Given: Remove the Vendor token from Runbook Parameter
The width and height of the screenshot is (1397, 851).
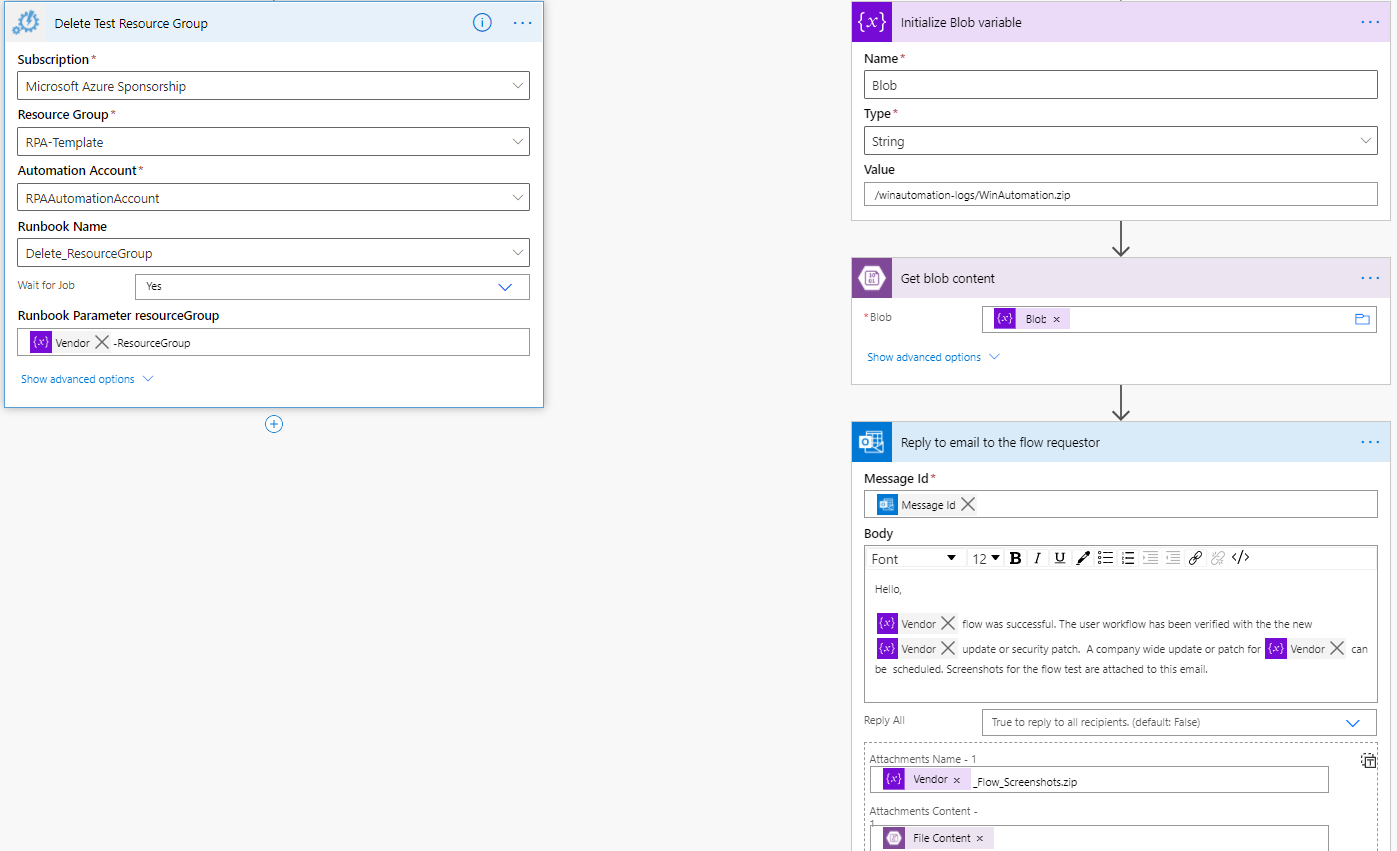Looking at the screenshot, I should [x=101, y=342].
